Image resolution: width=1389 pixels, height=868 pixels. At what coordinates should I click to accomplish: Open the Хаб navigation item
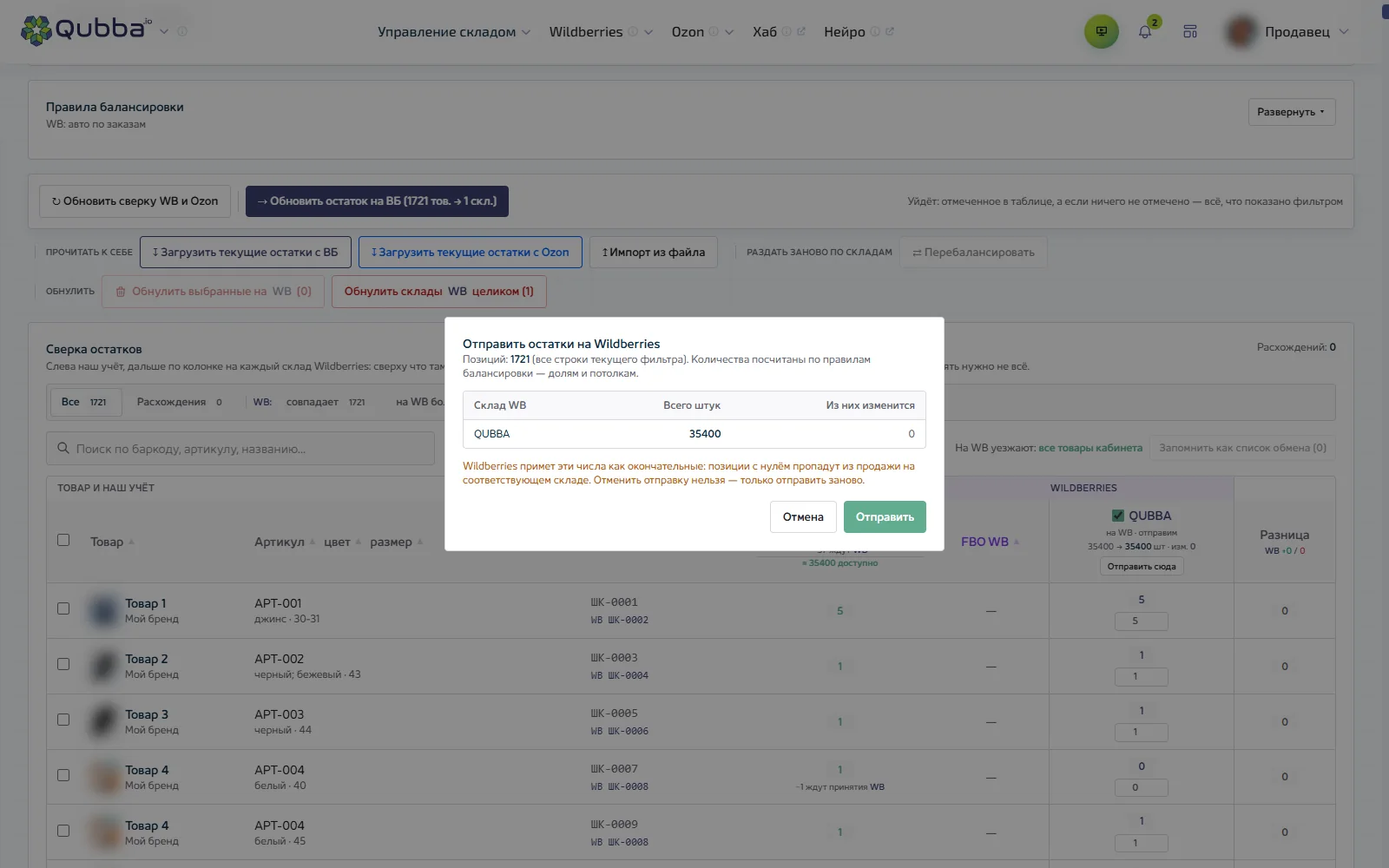(765, 32)
